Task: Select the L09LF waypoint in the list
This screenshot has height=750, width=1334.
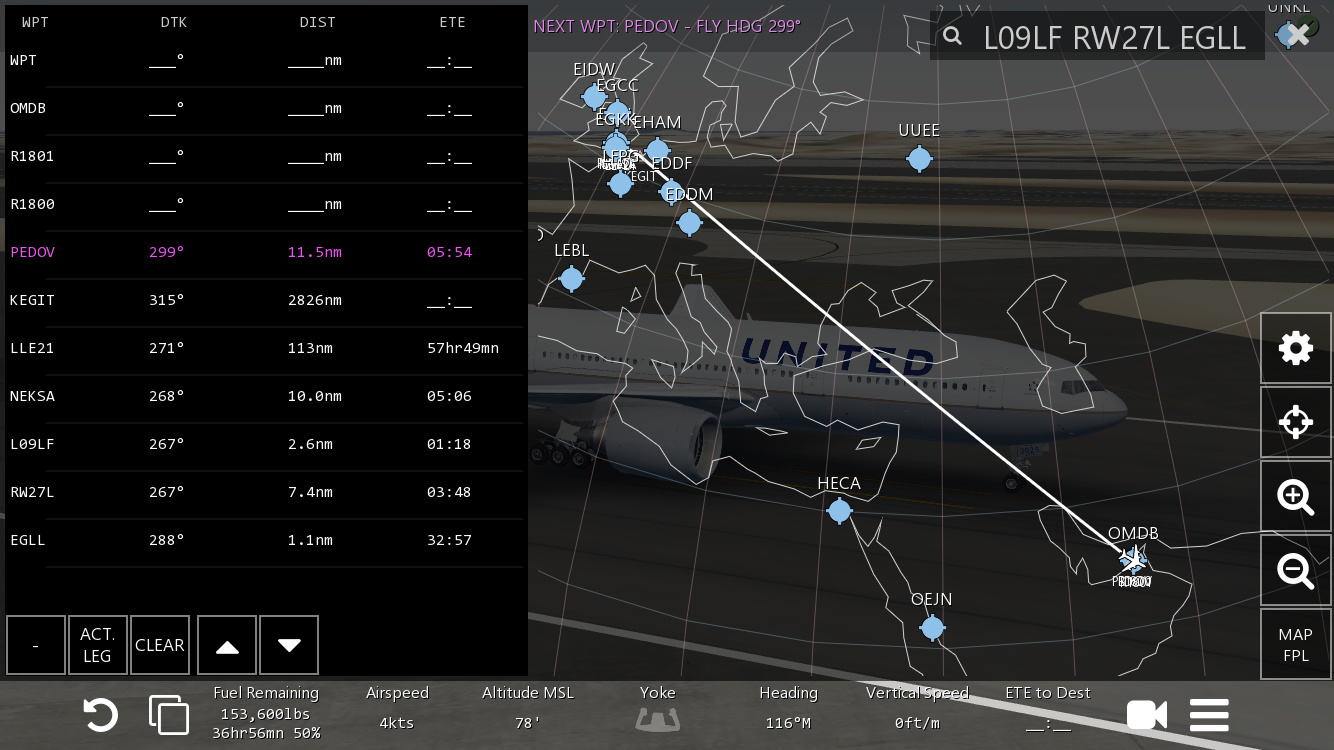Action: pos(265,444)
